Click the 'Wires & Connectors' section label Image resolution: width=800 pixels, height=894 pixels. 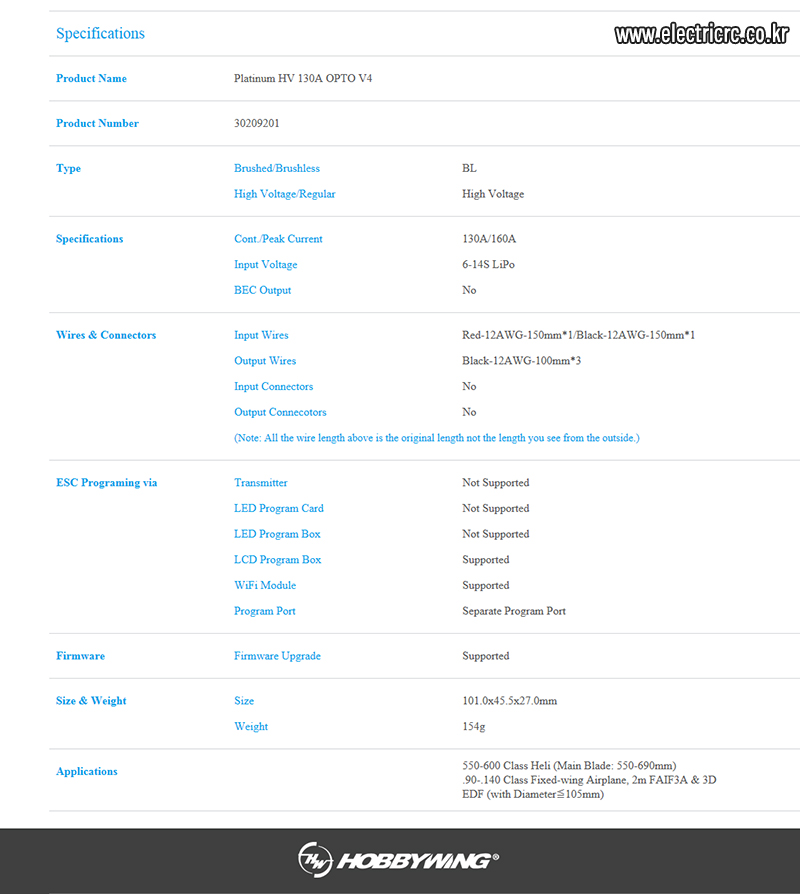pos(106,335)
